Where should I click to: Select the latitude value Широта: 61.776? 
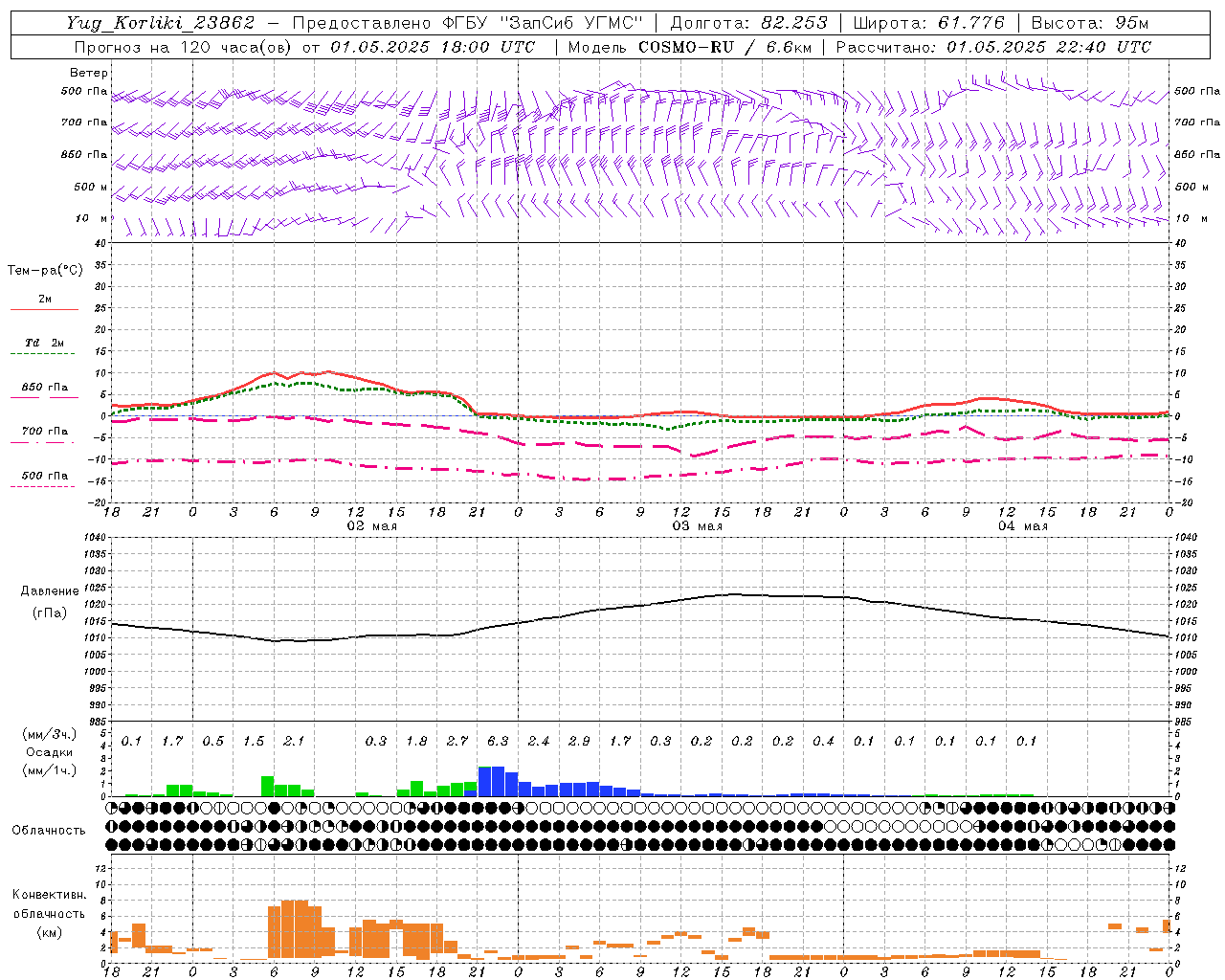click(x=928, y=23)
